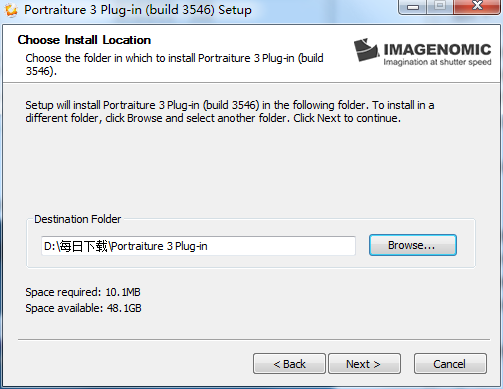Click the Portraiture 3 Plug-in Setup title text
The height and width of the screenshot is (389, 503).
click(138, 10)
